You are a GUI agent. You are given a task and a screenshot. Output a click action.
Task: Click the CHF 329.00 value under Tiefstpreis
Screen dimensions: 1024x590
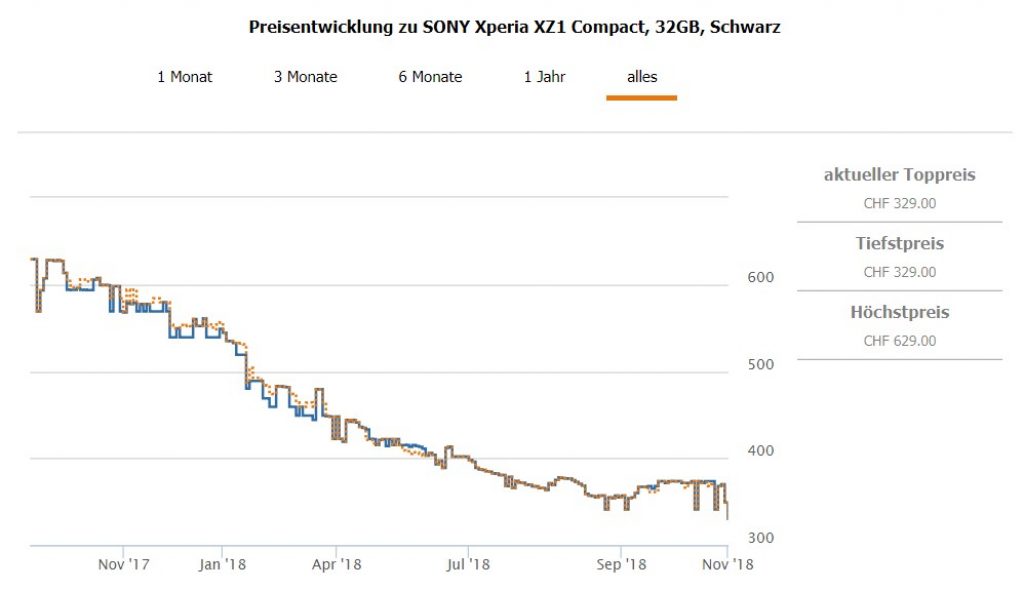[x=899, y=272]
